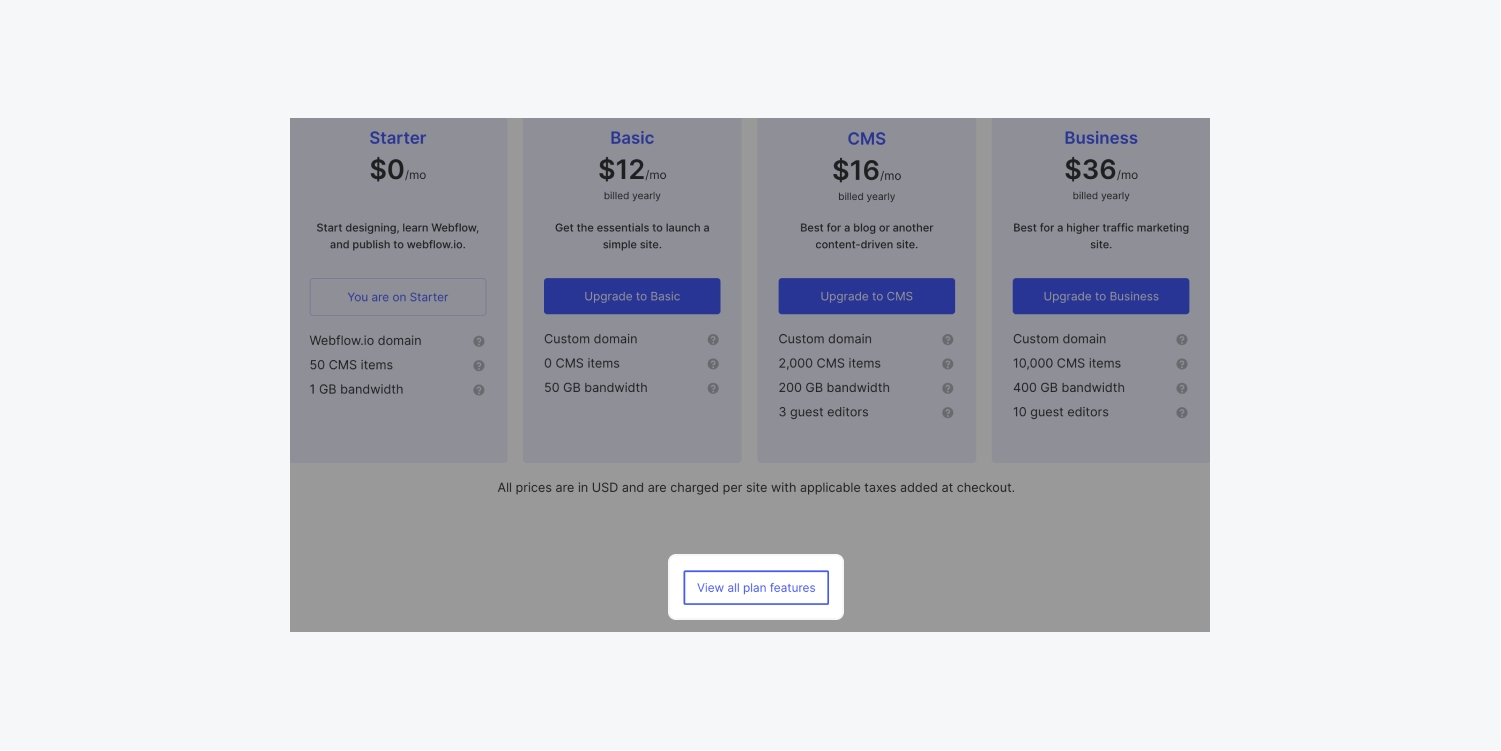Click help icon for CMS plan Custom domain
This screenshot has height=751, width=1501.
point(948,340)
